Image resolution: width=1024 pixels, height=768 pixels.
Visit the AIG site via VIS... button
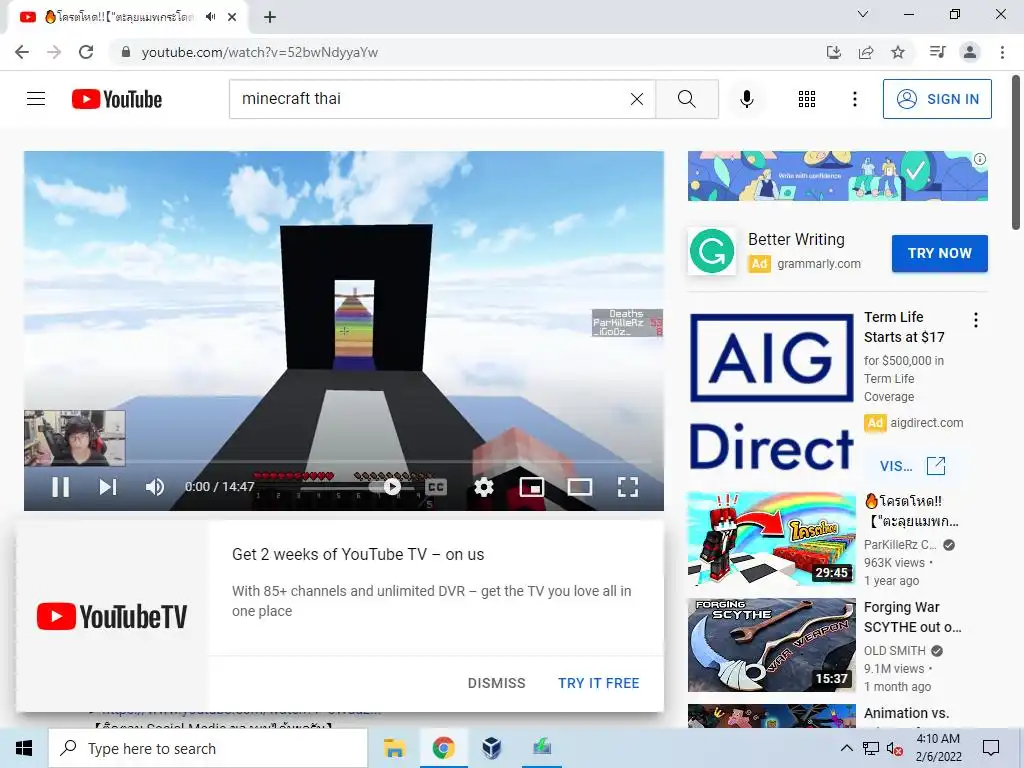[912, 466]
